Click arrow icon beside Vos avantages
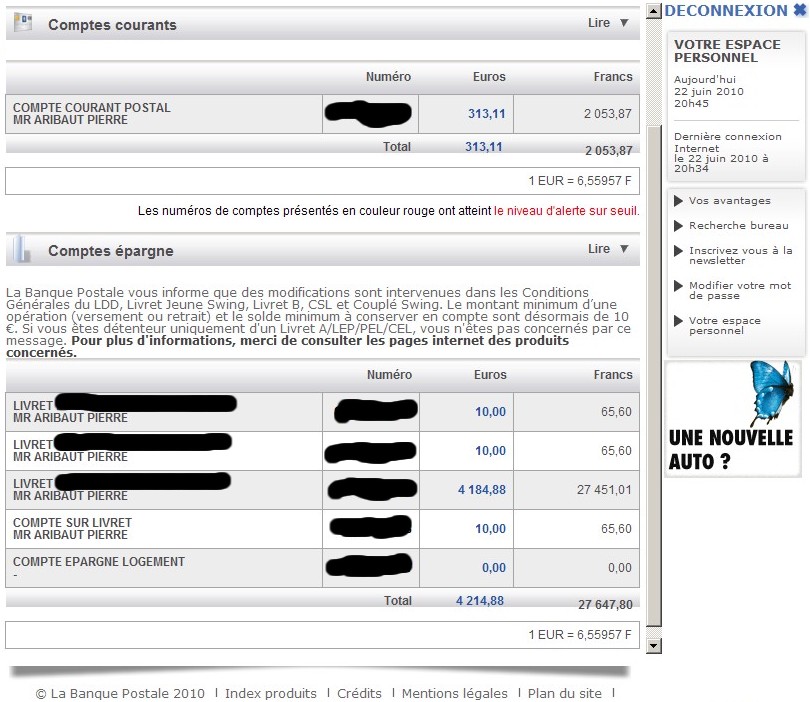 pyautogui.click(x=679, y=201)
